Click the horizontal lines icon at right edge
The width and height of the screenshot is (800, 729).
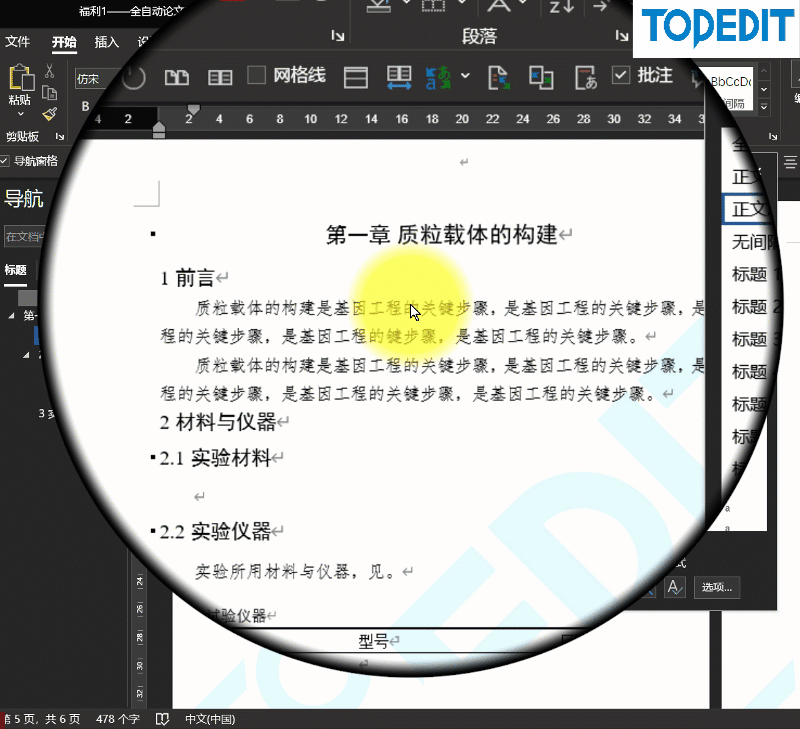pyautogui.click(x=790, y=163)
